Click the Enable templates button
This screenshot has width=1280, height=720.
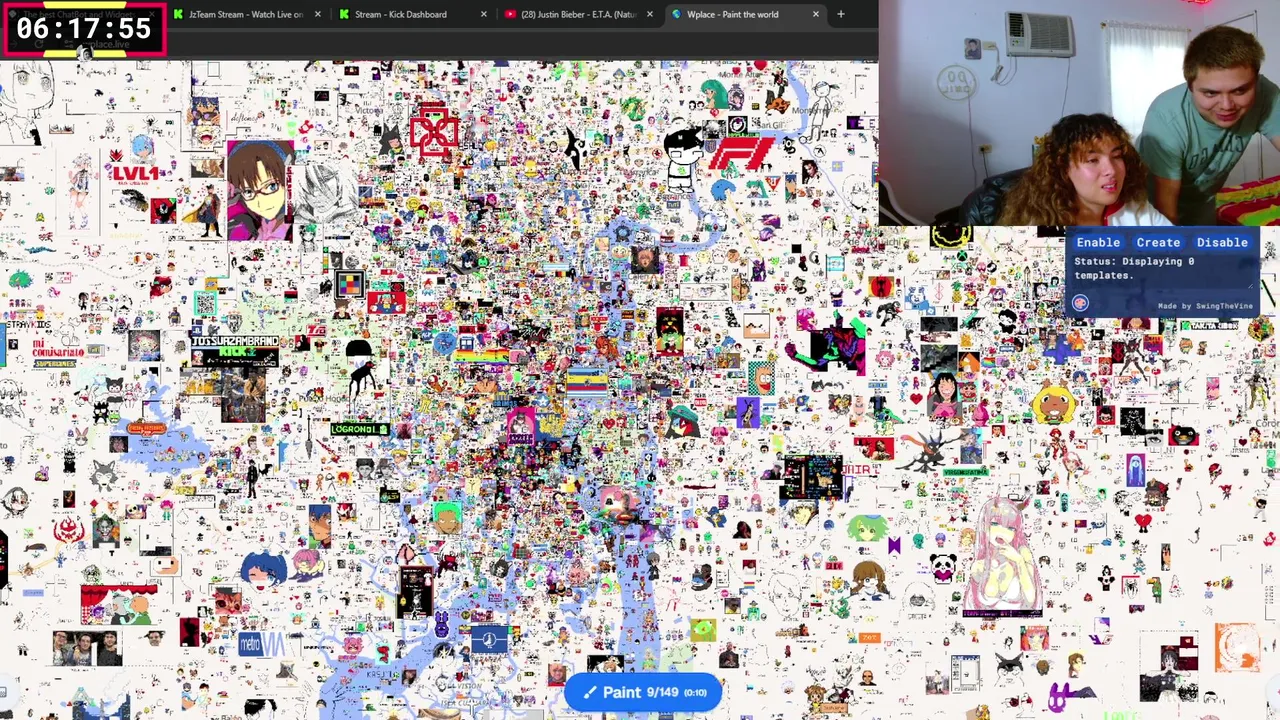click(x=1098, y=242)
